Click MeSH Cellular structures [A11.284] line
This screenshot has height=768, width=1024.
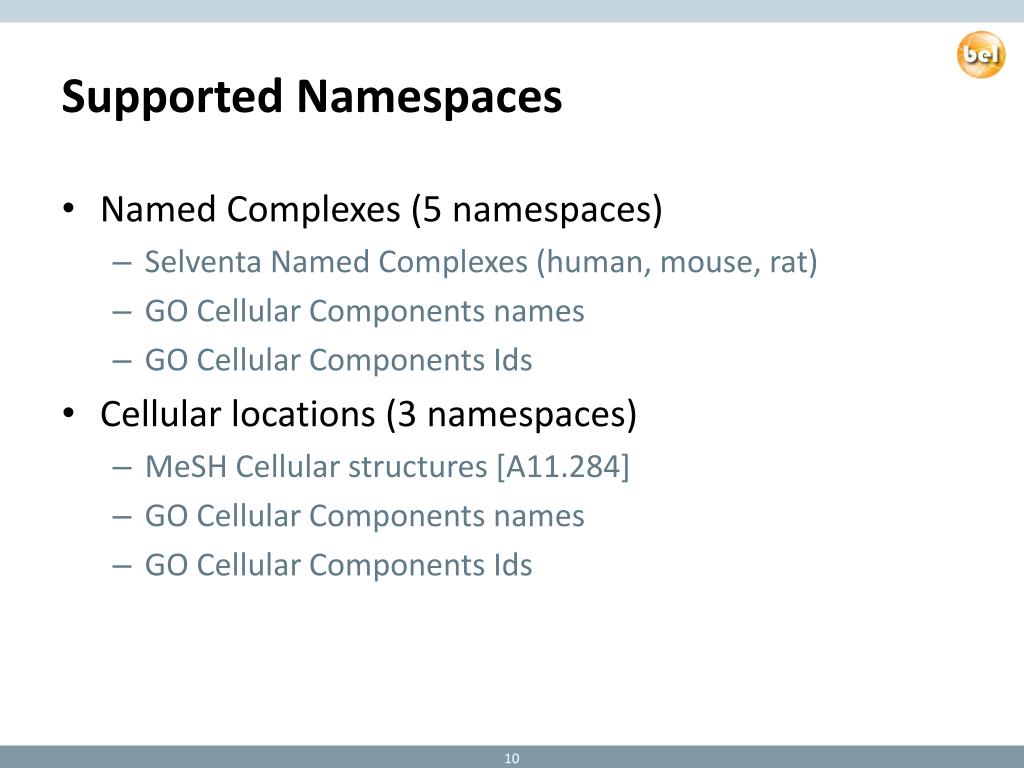387,467
